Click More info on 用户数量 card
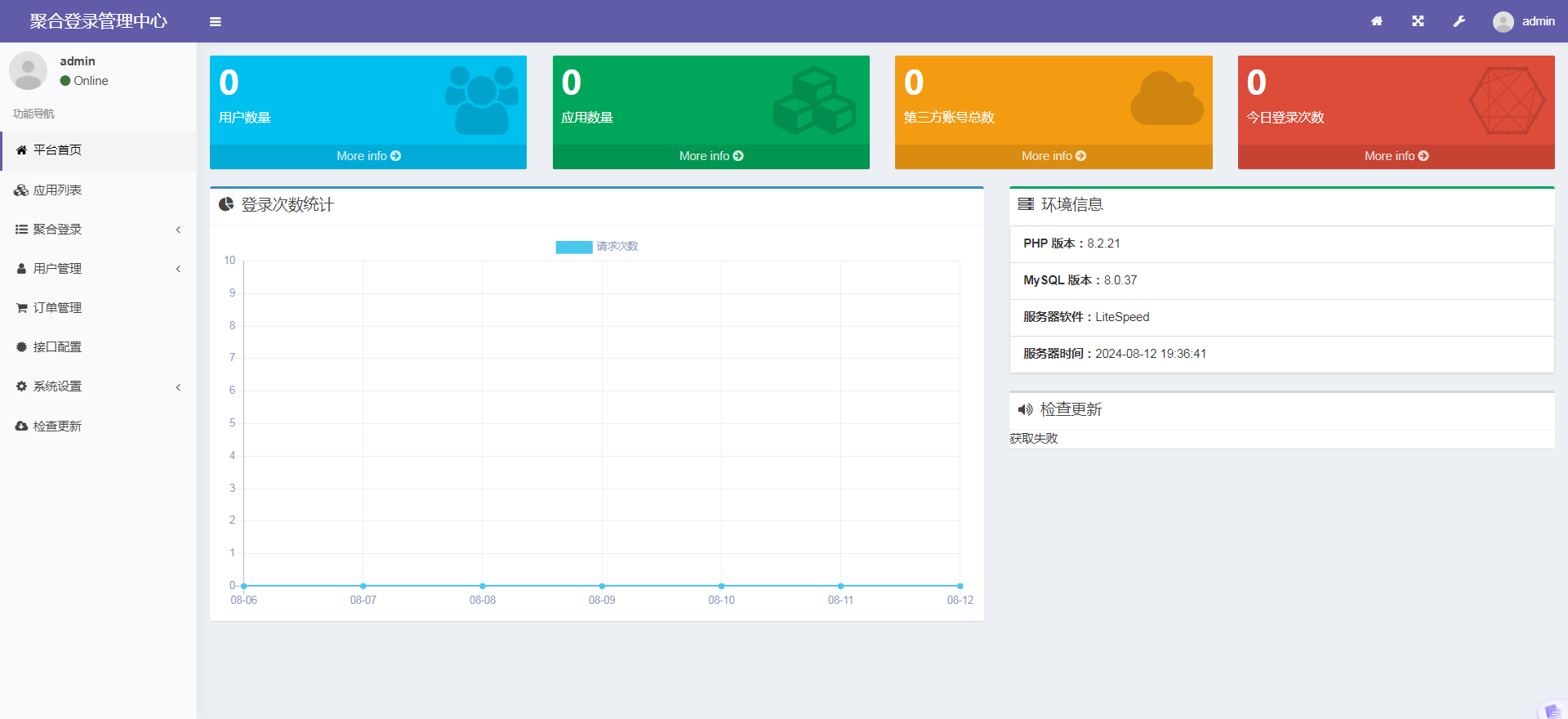 [x=368, y=156]
